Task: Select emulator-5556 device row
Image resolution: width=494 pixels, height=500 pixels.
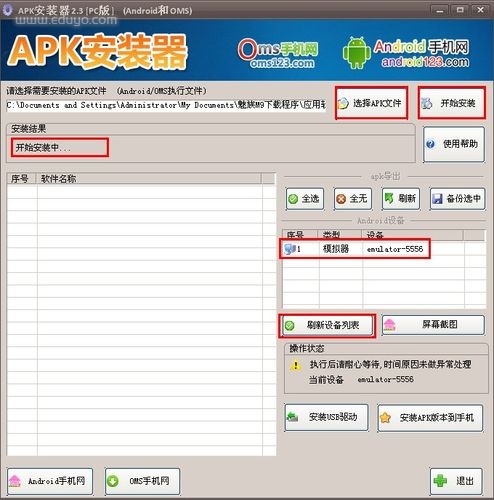Action: (x=355, y=249)
